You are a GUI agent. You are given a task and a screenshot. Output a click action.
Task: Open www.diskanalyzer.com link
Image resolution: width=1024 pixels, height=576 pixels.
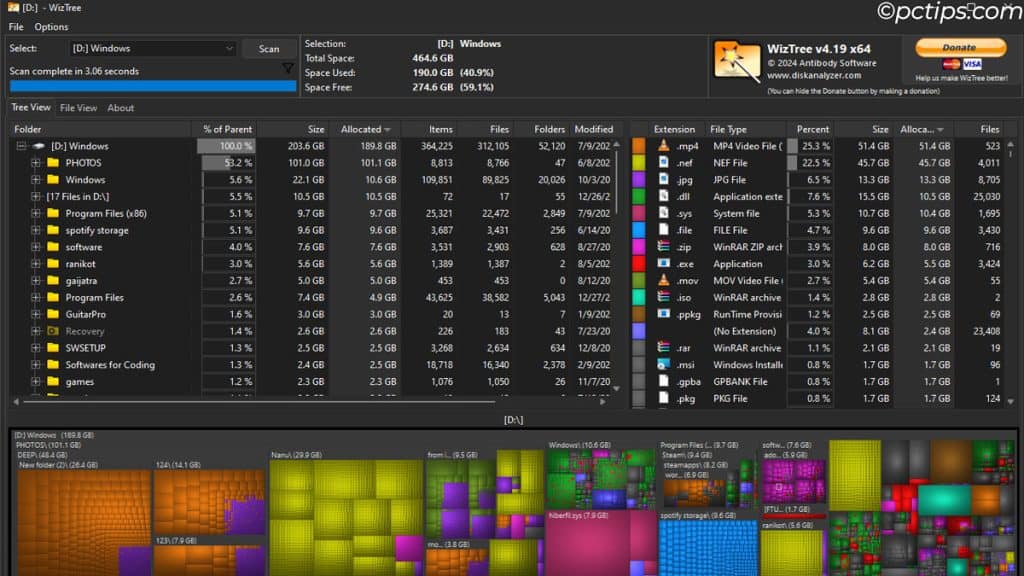[814, 75]
